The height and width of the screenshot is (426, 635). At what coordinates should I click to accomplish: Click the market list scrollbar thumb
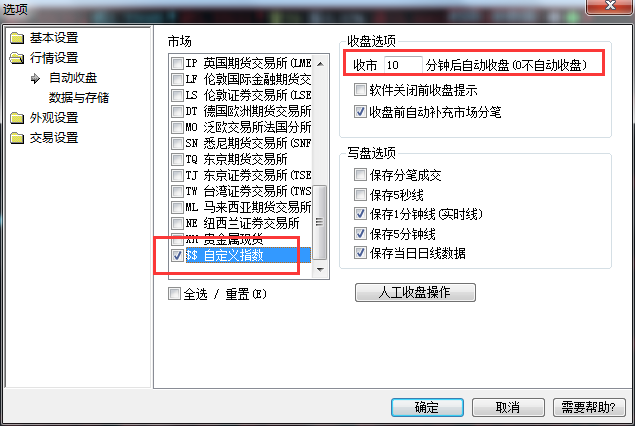pos(320,222)
